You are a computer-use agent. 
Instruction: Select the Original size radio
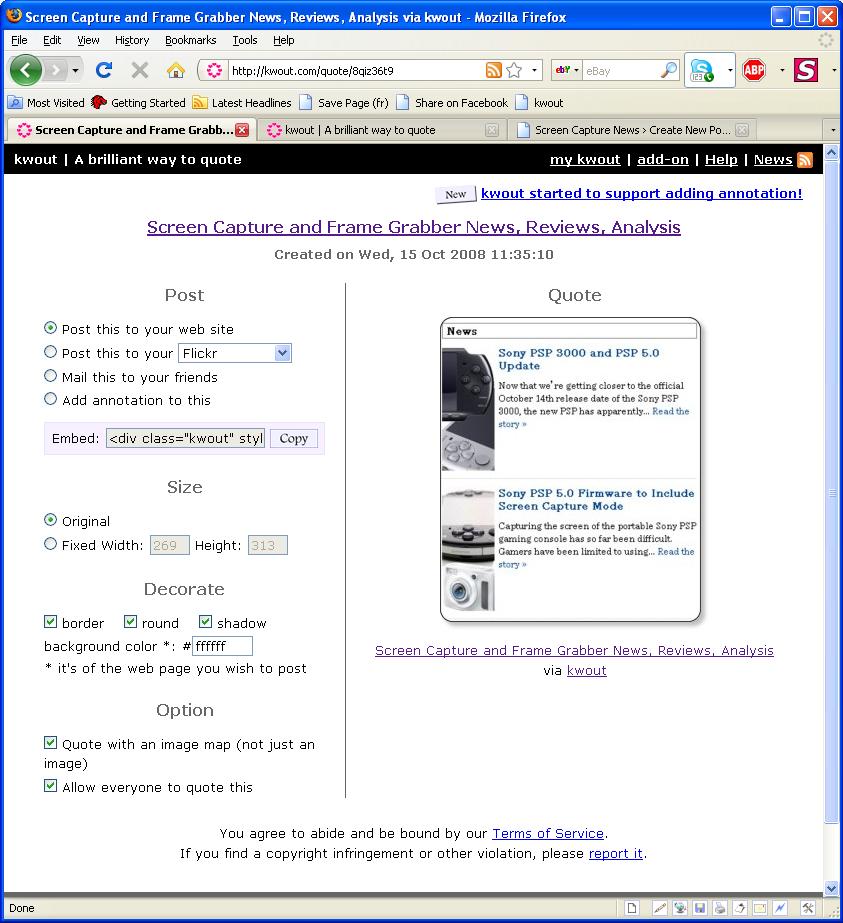(x=51, y=520)
